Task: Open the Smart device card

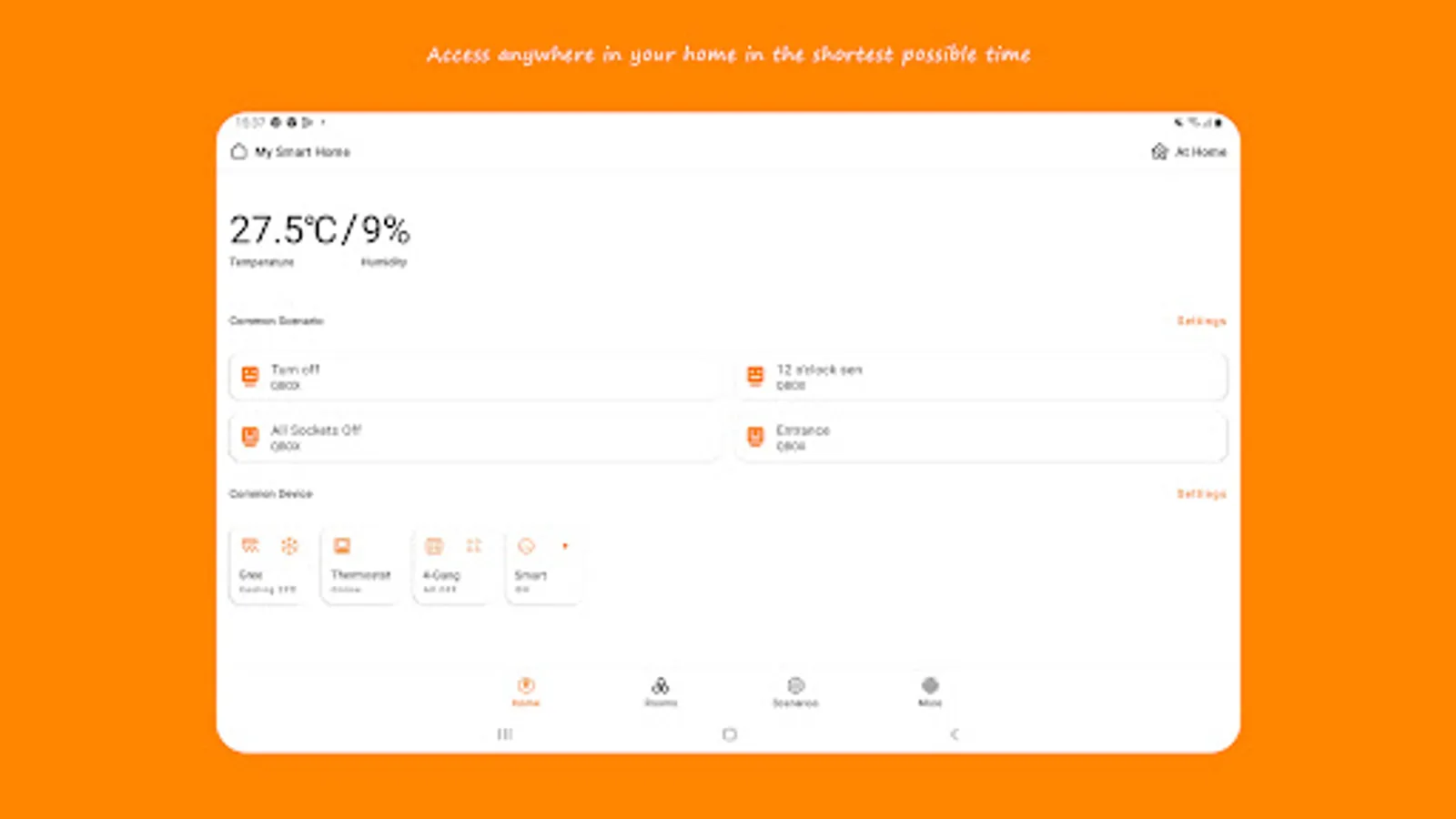Action: click(544, 566)
